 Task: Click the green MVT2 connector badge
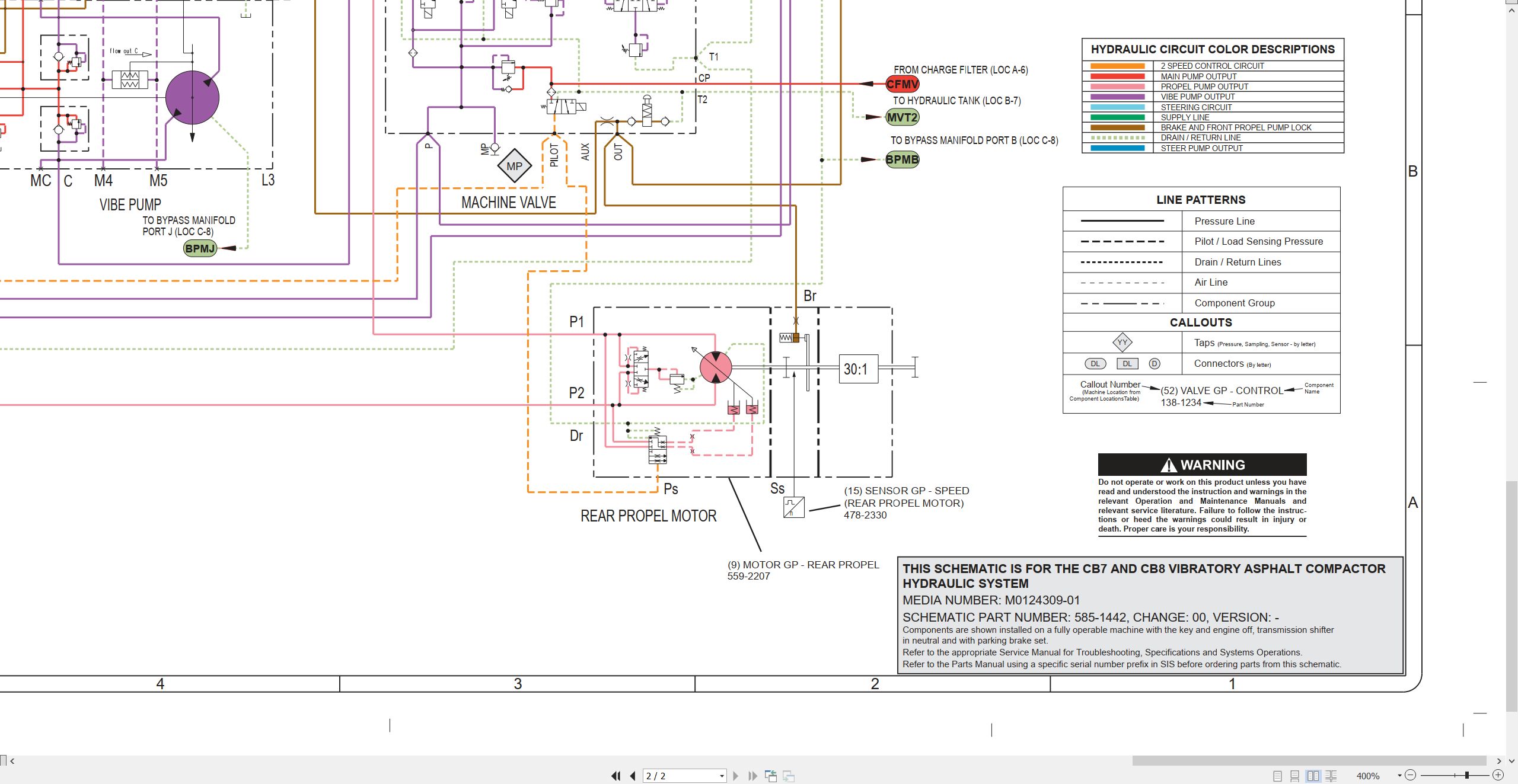coord(902,117)
